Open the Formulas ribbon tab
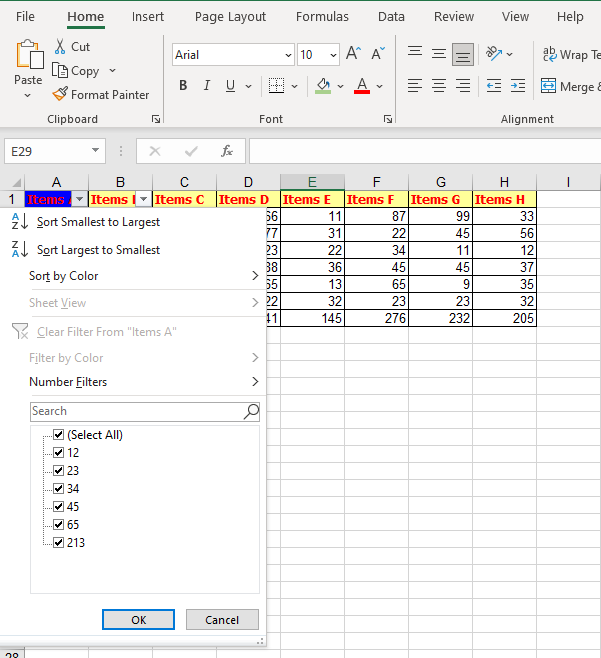Screen dimensions: 601x658 point(322,17)
